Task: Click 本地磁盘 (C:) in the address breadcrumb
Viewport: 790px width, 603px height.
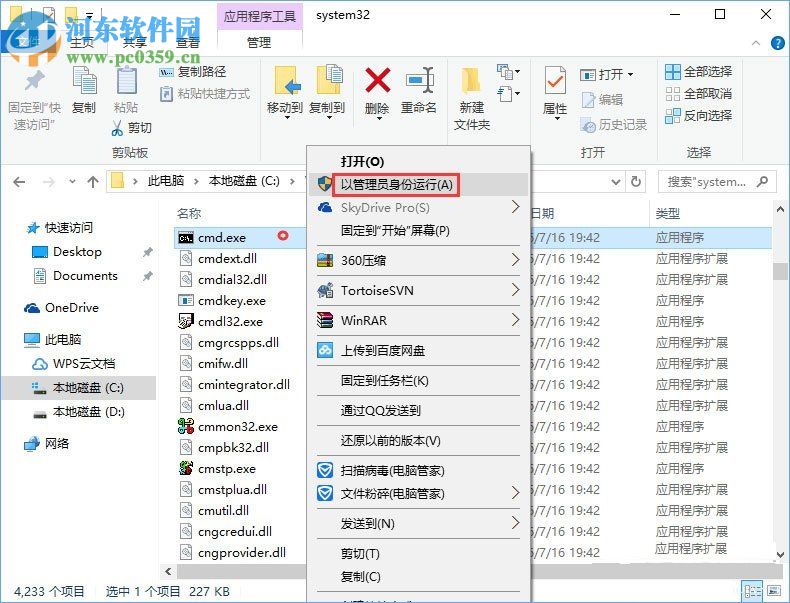Action: coord(244,181)
